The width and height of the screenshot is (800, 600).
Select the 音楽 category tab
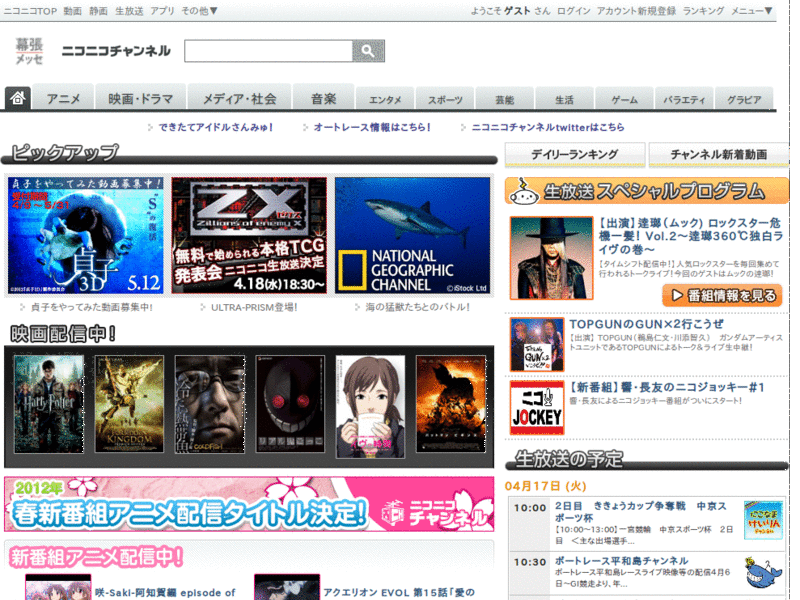coord(323,98)
